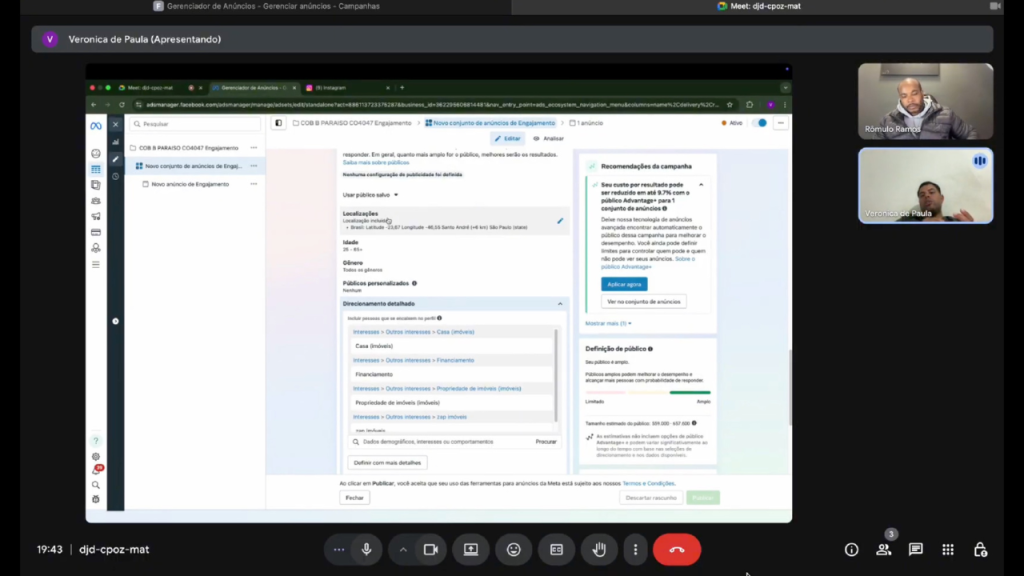This screenshot has width=1024, height=576.
Task: Switch to Meet: djd-cpoz-mat browser tab
Action: [x=760, y=6]
